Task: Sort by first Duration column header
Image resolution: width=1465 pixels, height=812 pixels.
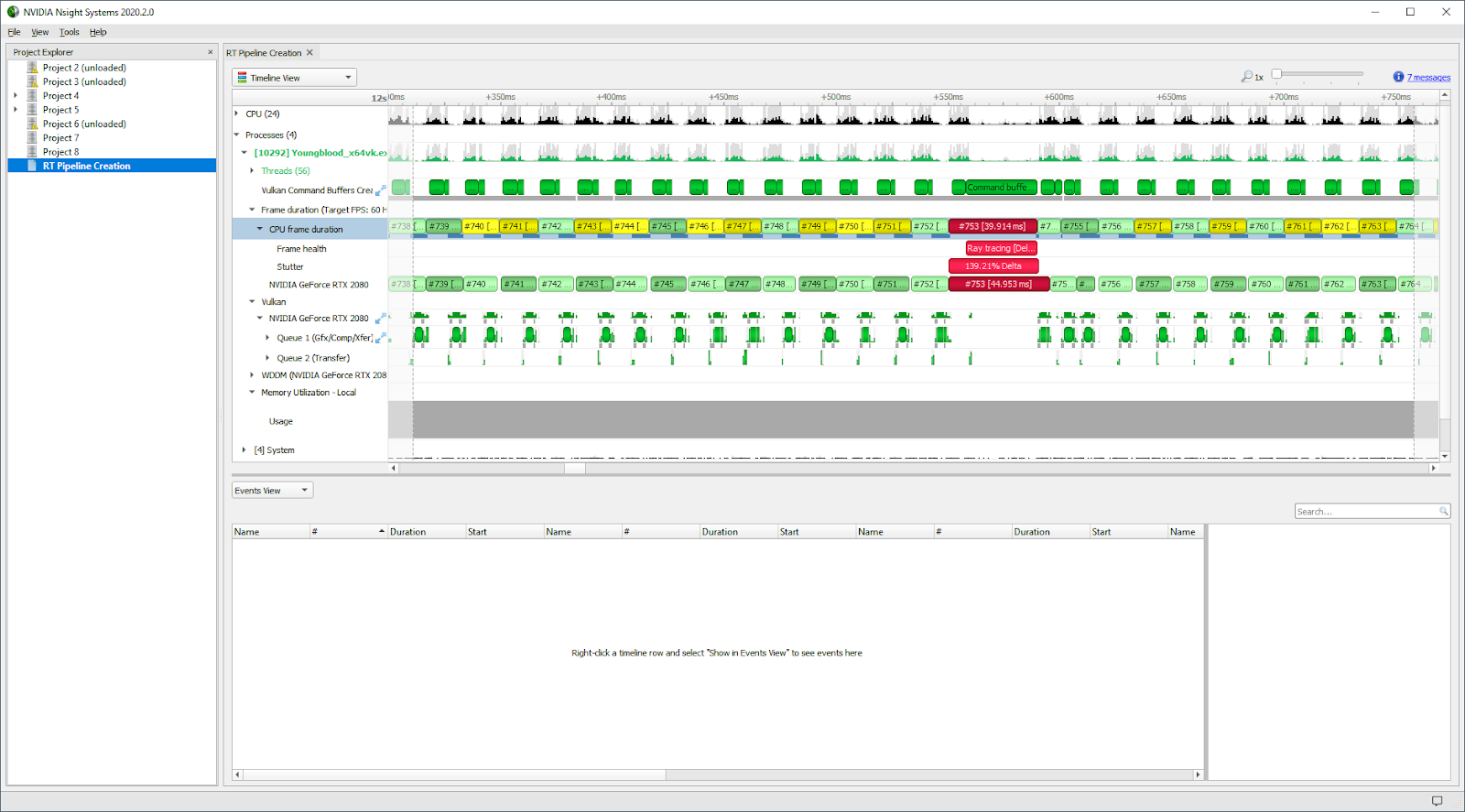Action: [x=426, y=531]
